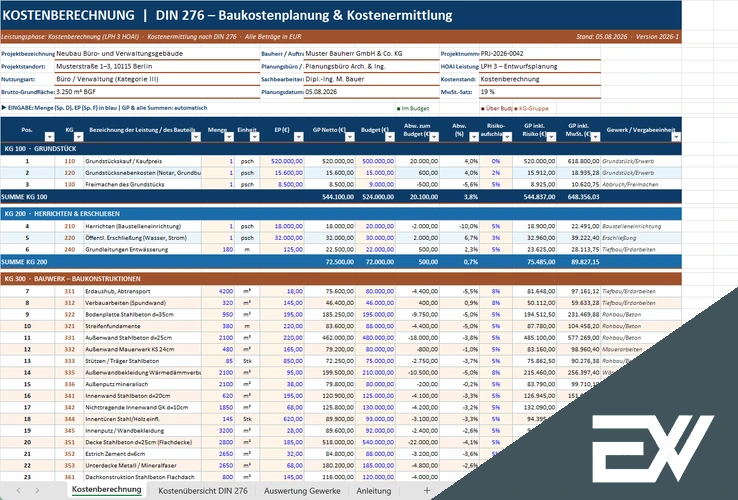Open the Gewerk / Vergabeeinheit filter dropdown
The image size is (738, 500).
pyautogui.click(x=676, y=137)
